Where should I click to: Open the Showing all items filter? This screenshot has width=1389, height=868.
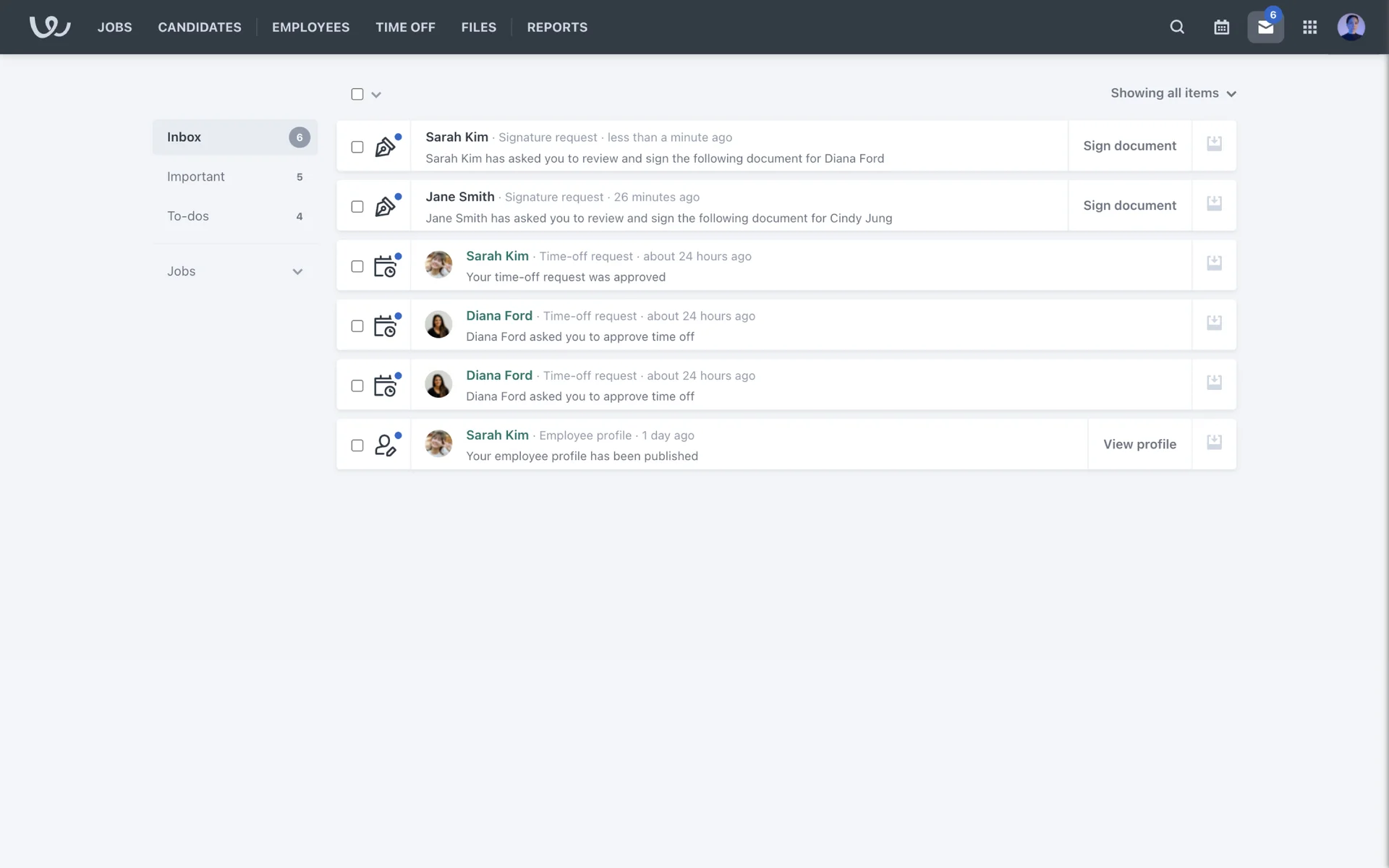(x=1173, y=93)
